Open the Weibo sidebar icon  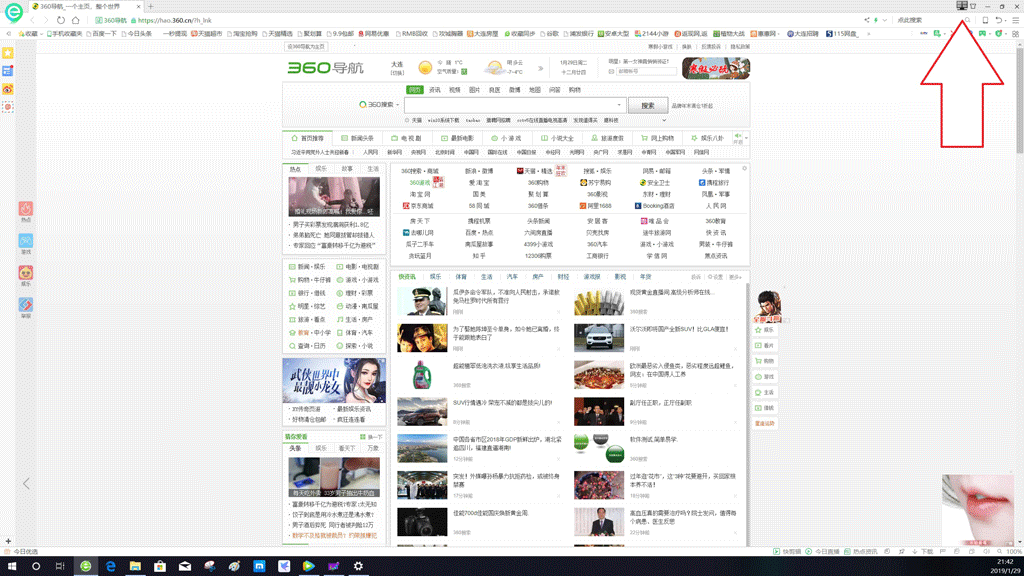click(x=8, y=89)
